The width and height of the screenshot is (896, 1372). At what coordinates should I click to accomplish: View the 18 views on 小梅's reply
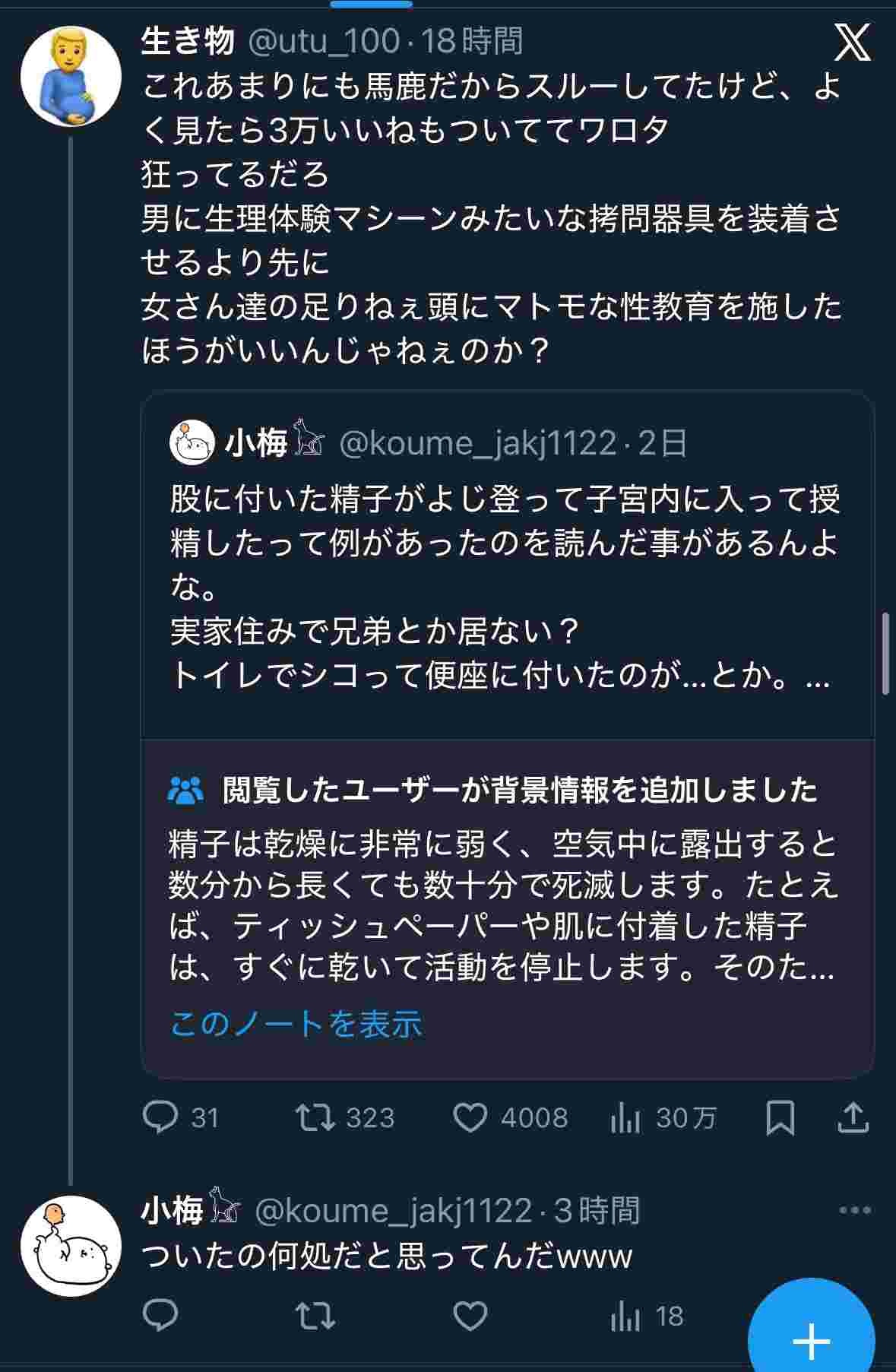[647, 1316]
